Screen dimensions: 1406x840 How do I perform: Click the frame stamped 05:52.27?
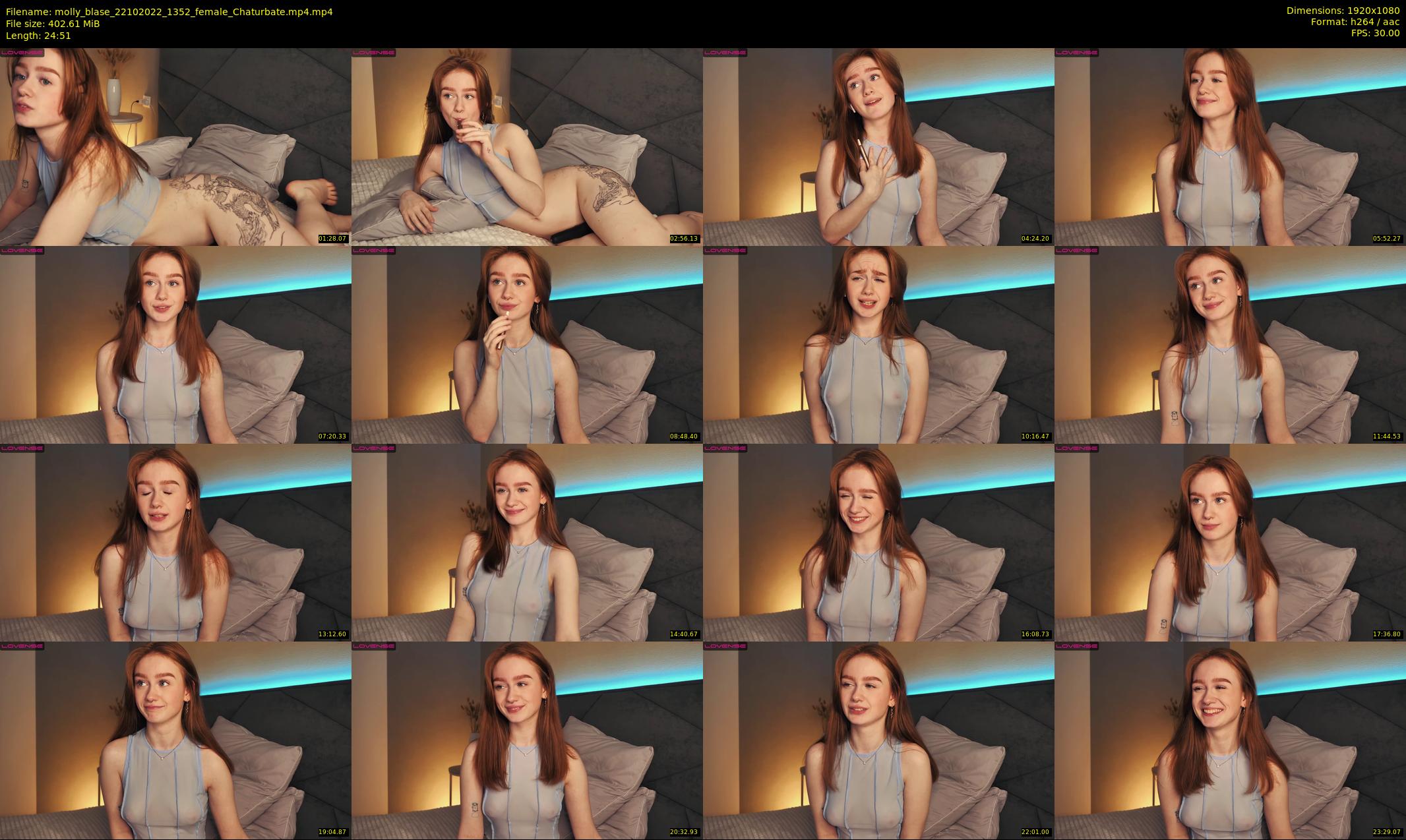click(x=1230, y=146)
